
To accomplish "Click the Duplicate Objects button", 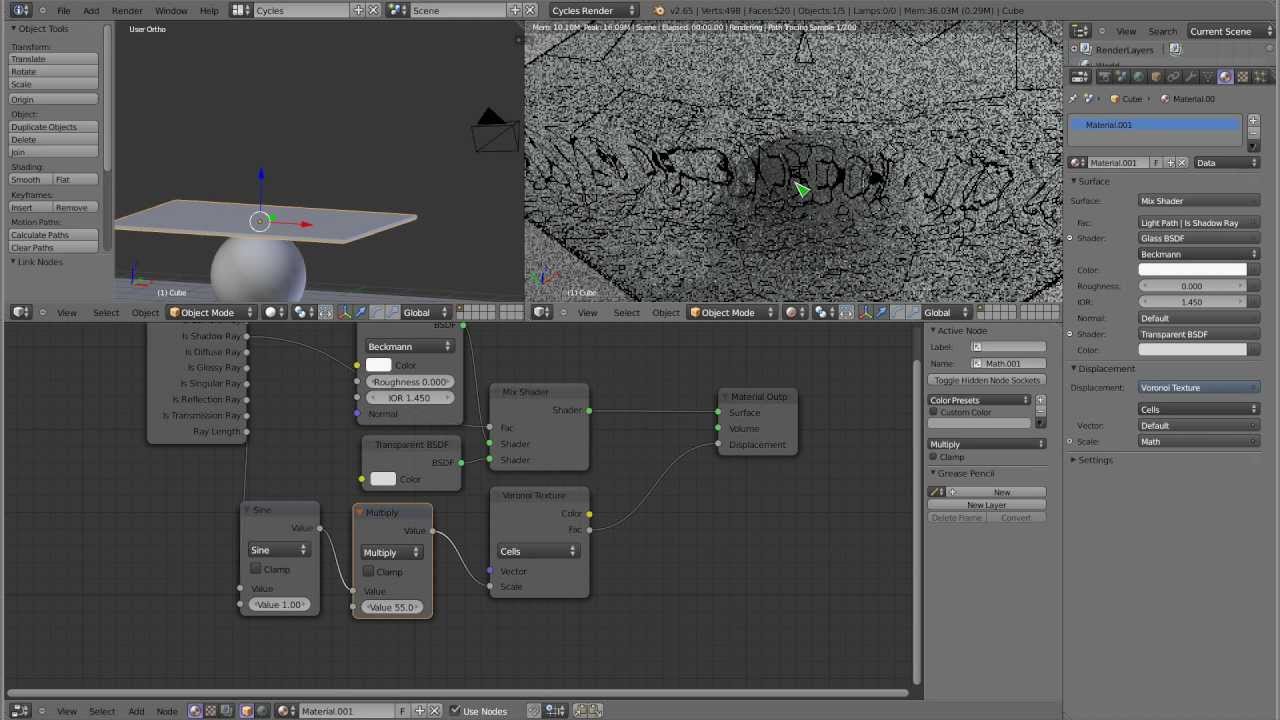I will 53,127.
